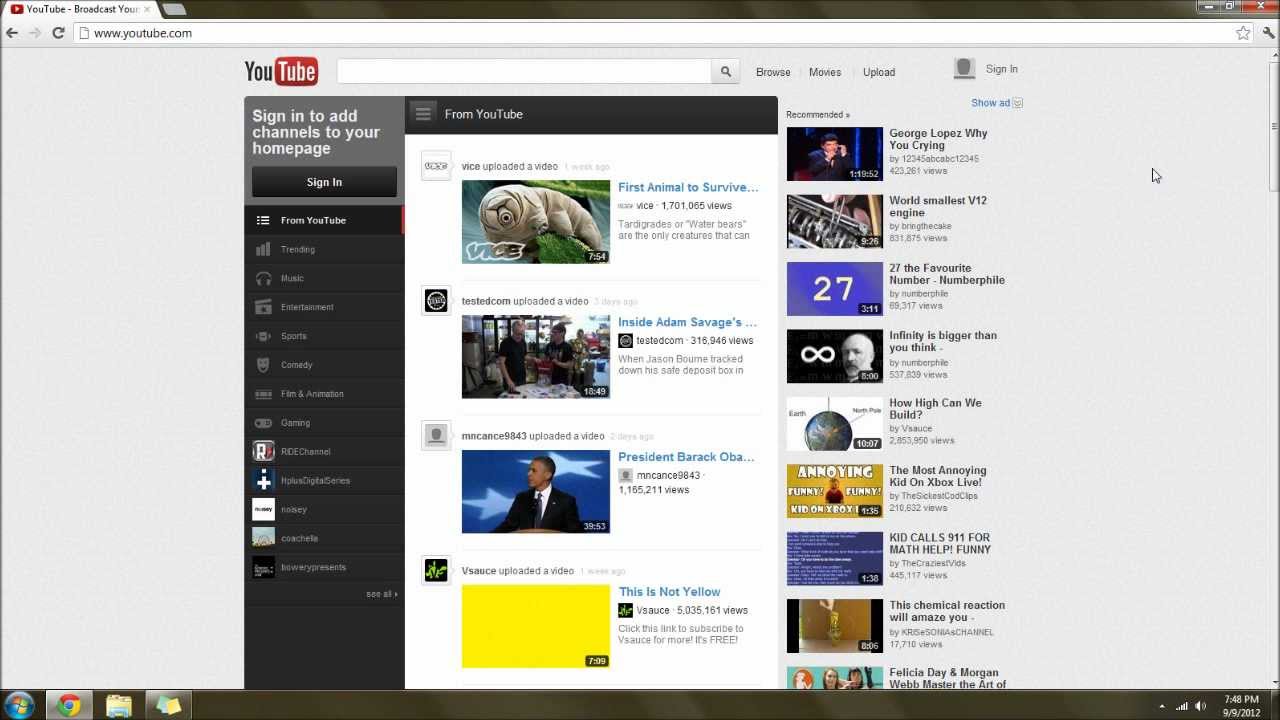The image size is (1280, 720).
Task: Open a new tab button
Action: click(174, 9)
